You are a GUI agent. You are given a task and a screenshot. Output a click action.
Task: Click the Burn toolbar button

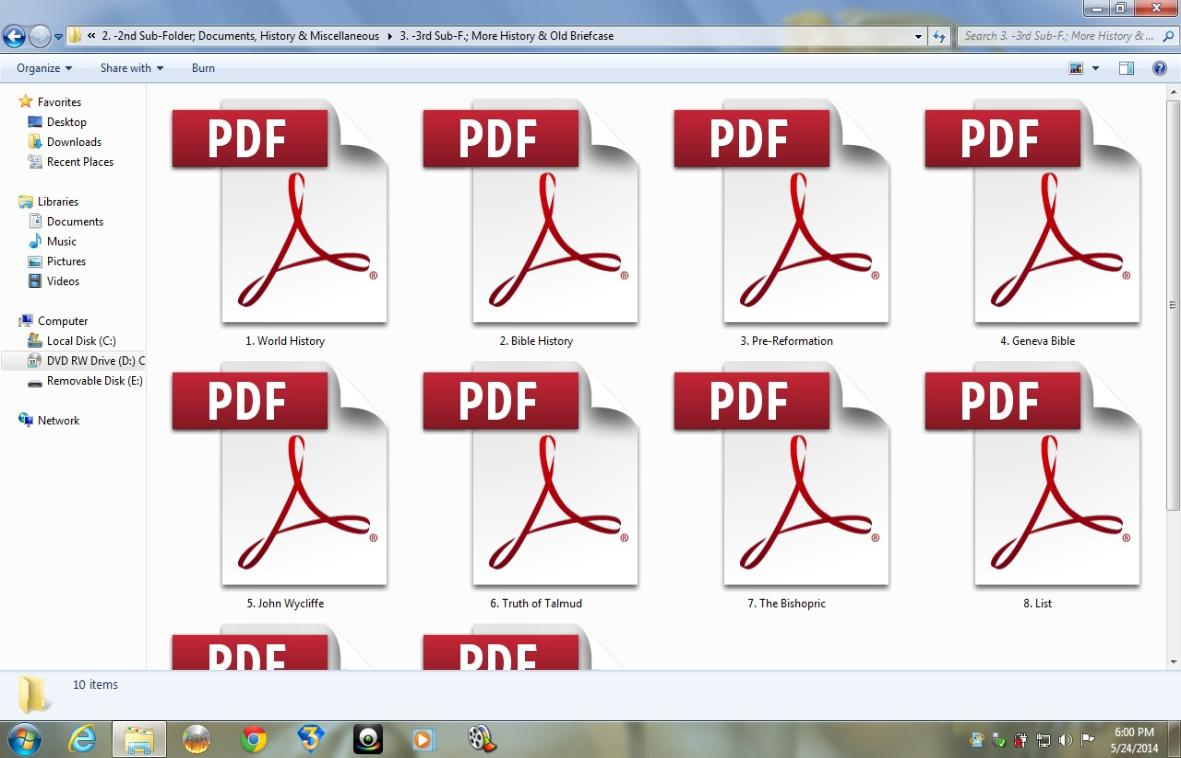tap(203, 68)
